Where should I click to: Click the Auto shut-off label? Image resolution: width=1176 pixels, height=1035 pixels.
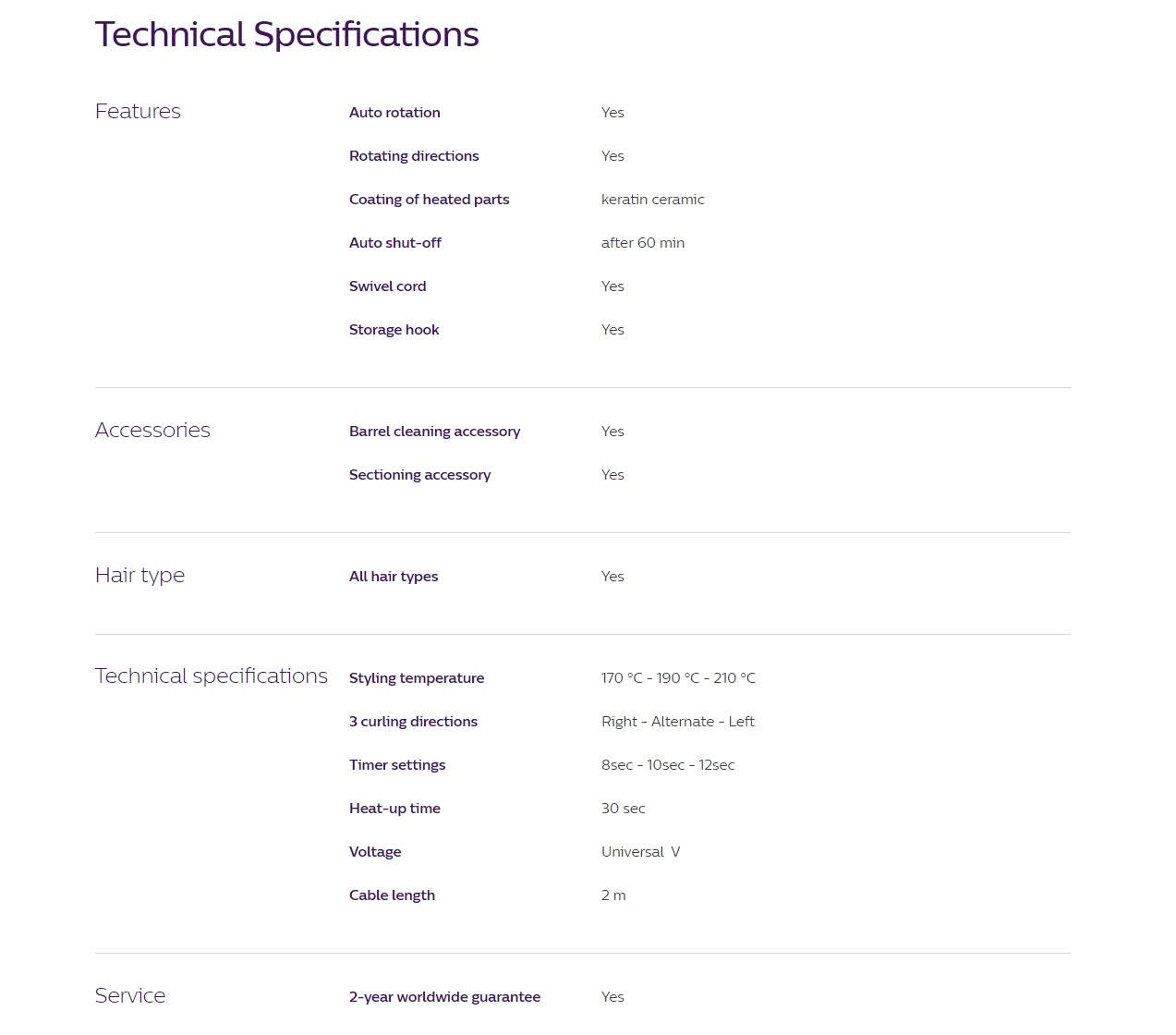395,243
